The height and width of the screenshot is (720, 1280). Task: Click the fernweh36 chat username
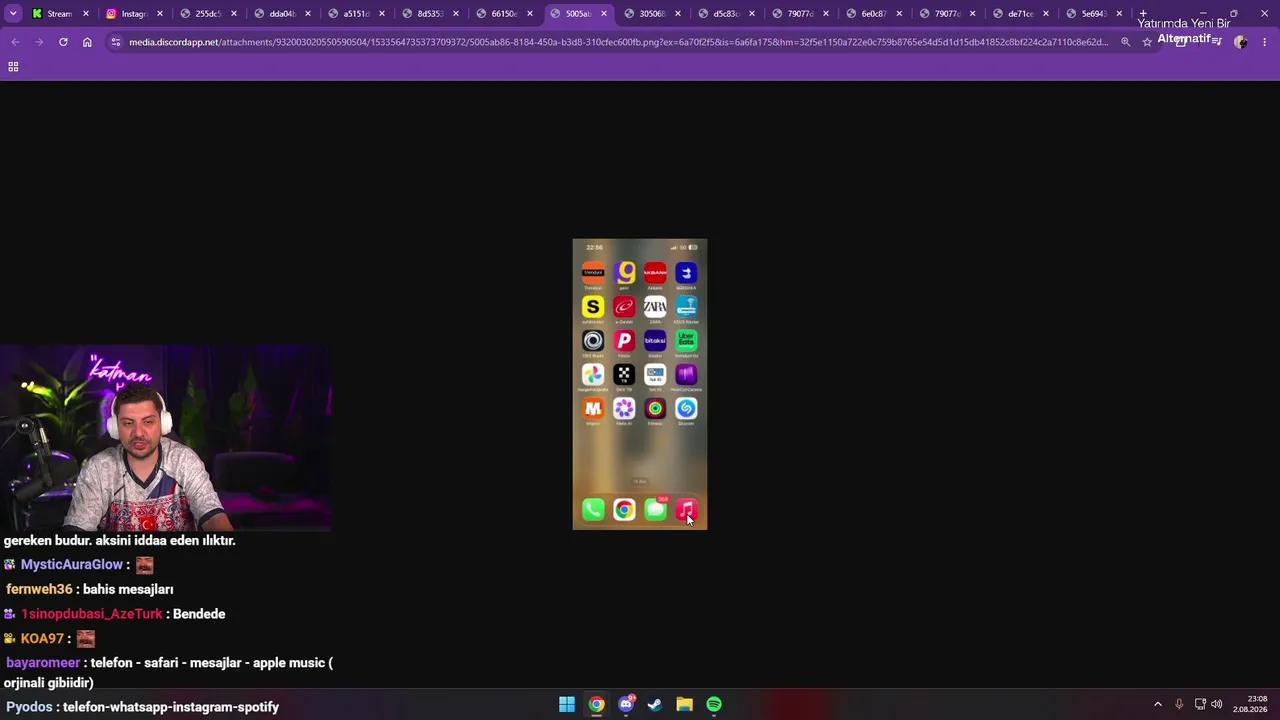coord(39,589)
